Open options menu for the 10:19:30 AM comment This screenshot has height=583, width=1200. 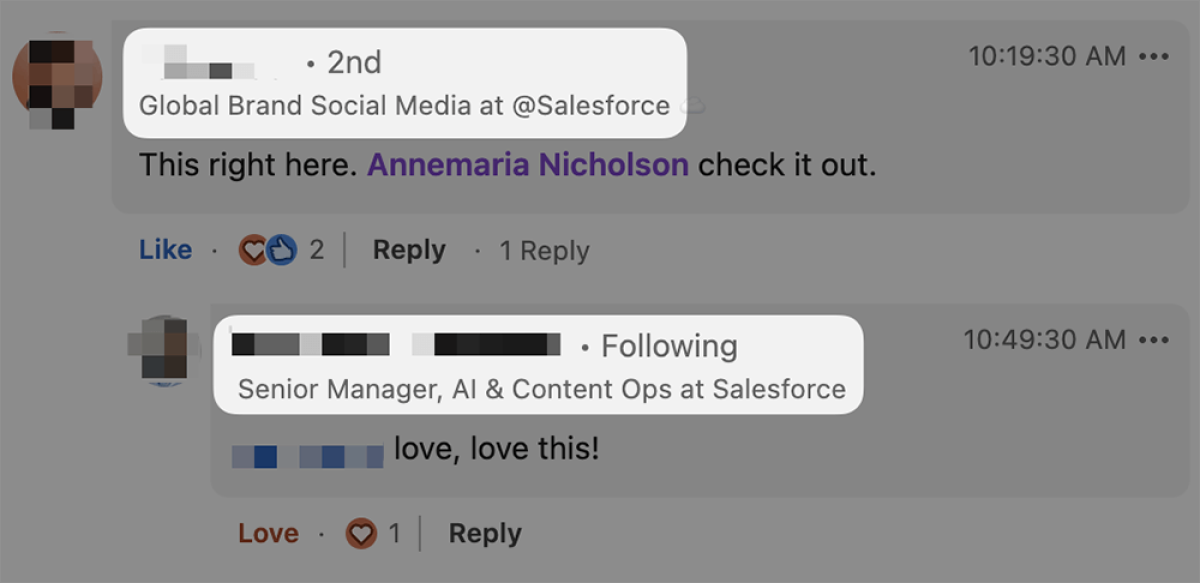(1154, 57)
